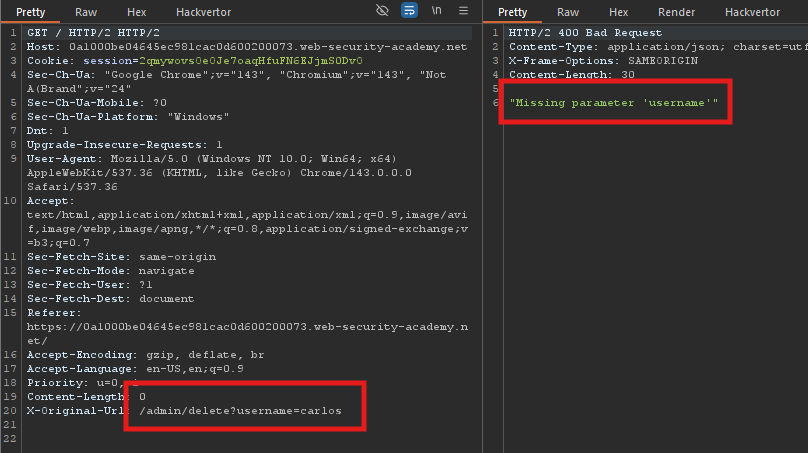Click the X-Frame-Options: SAMEORIGIN header
This screenshot has width=808, height=453.
pyautogui.click(x=603, y=60)
